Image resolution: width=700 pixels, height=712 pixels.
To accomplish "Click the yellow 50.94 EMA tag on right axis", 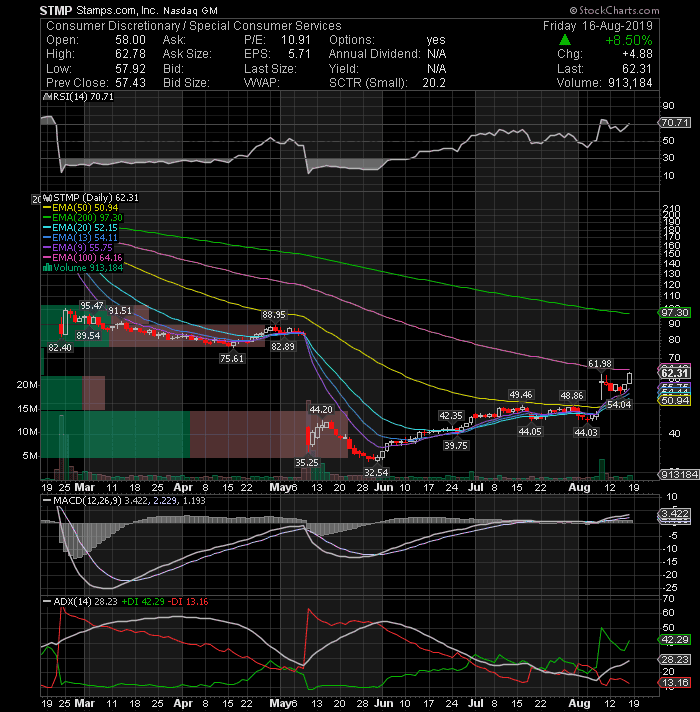I will point(675,400).
